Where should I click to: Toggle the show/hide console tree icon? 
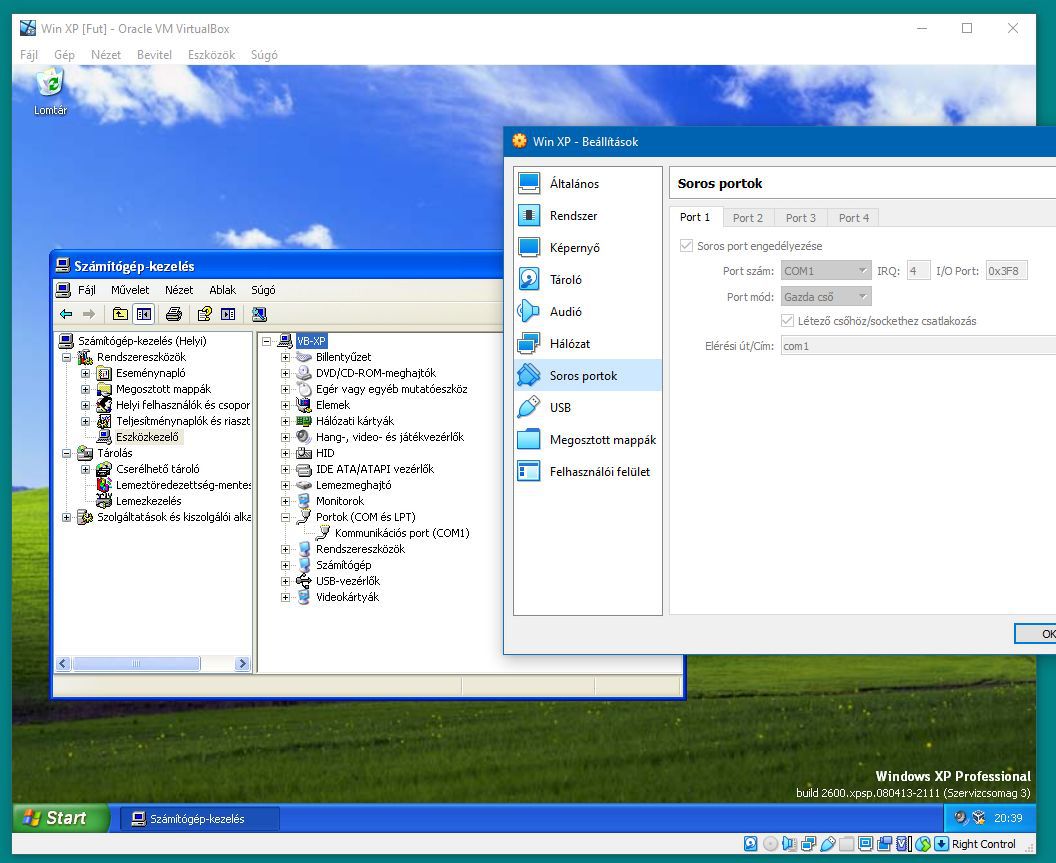(x=143, y=314)
